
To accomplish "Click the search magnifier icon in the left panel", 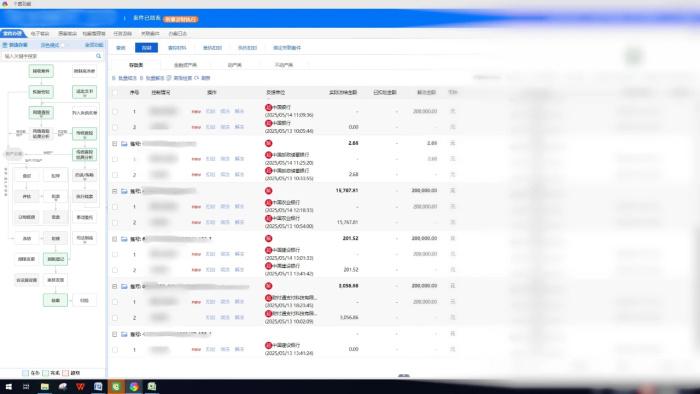I will (99, 56).
